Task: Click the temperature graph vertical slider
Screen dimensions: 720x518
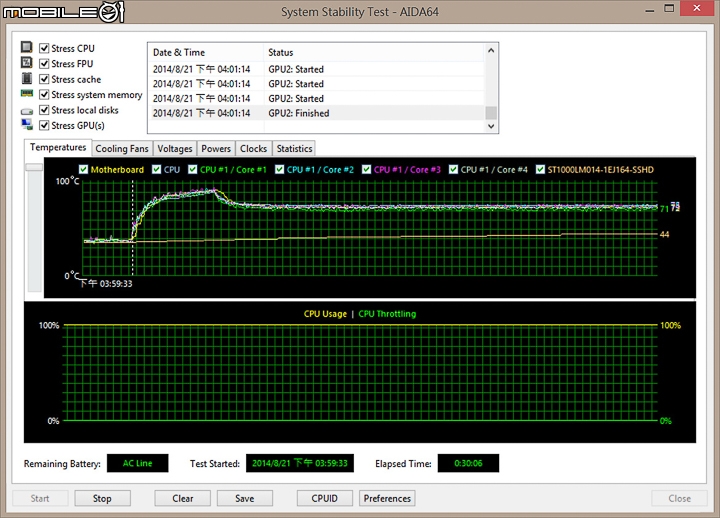Action: click(x=34, y=168)
